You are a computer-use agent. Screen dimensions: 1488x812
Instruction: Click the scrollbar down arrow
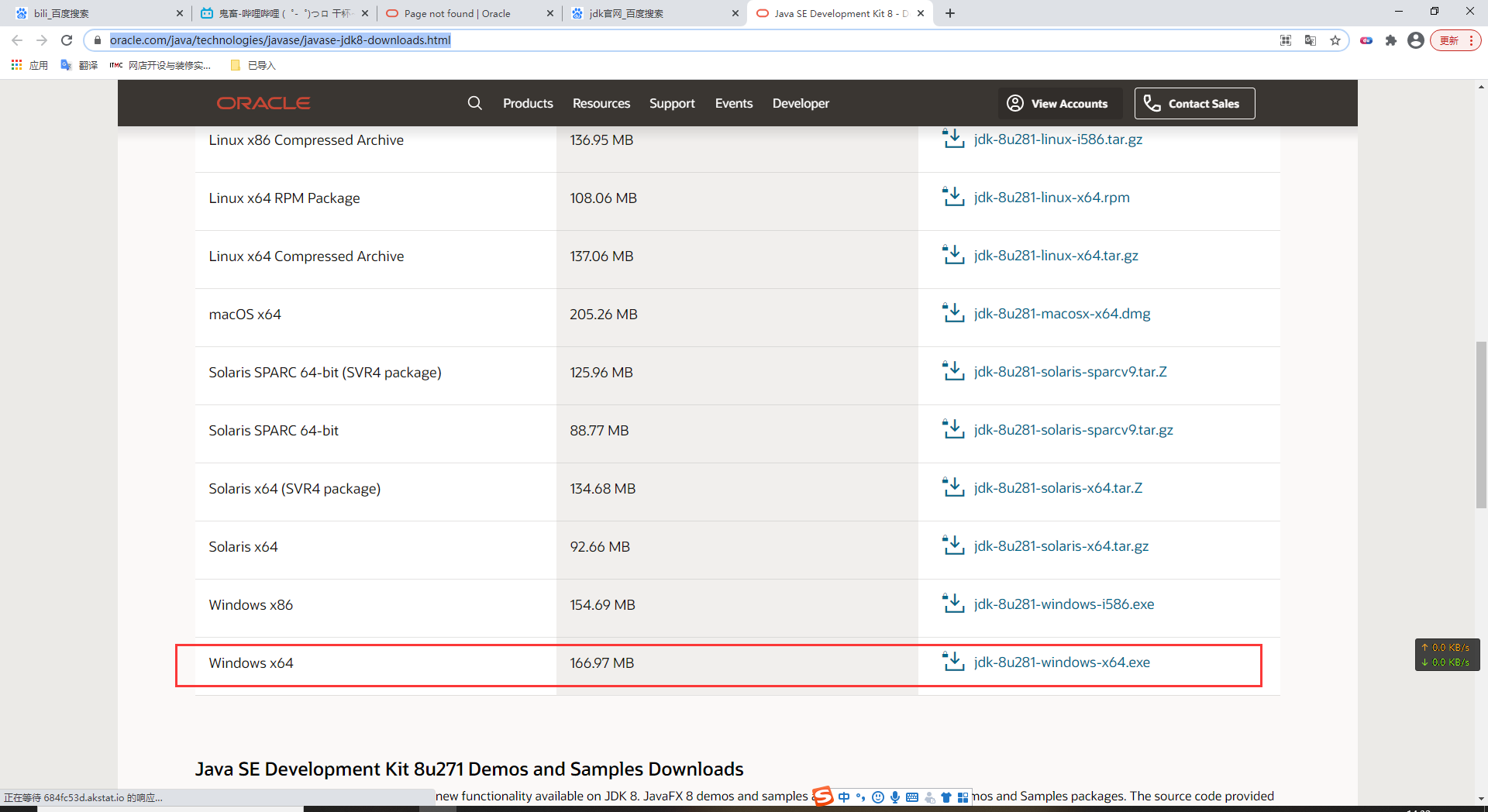click(x=1481, y=799)
